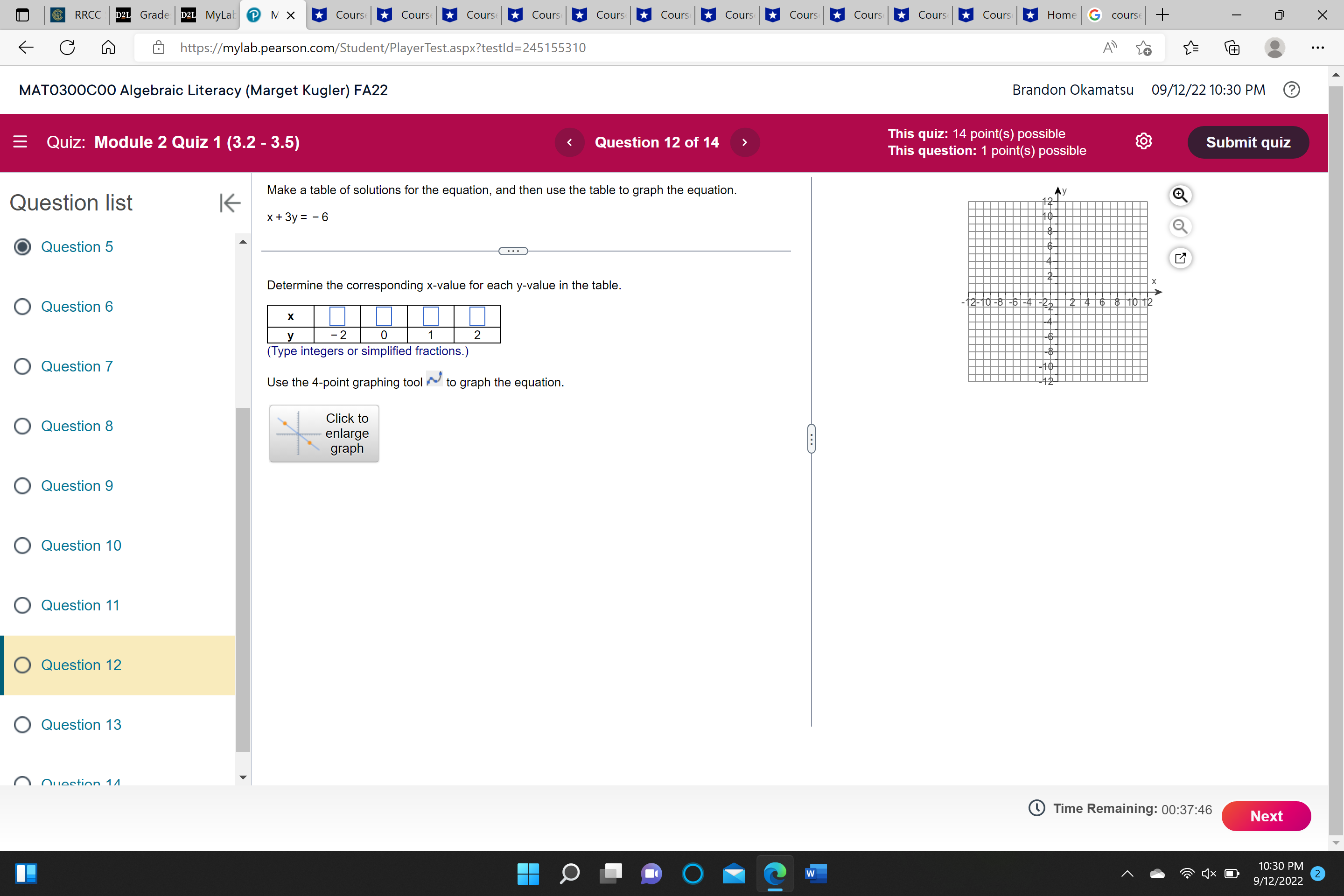The width and height of the screenshot is (1344, 896).
Task: Select the 4-point graphing tool icon
Action: pyautogui.click(x=434, y=379)
